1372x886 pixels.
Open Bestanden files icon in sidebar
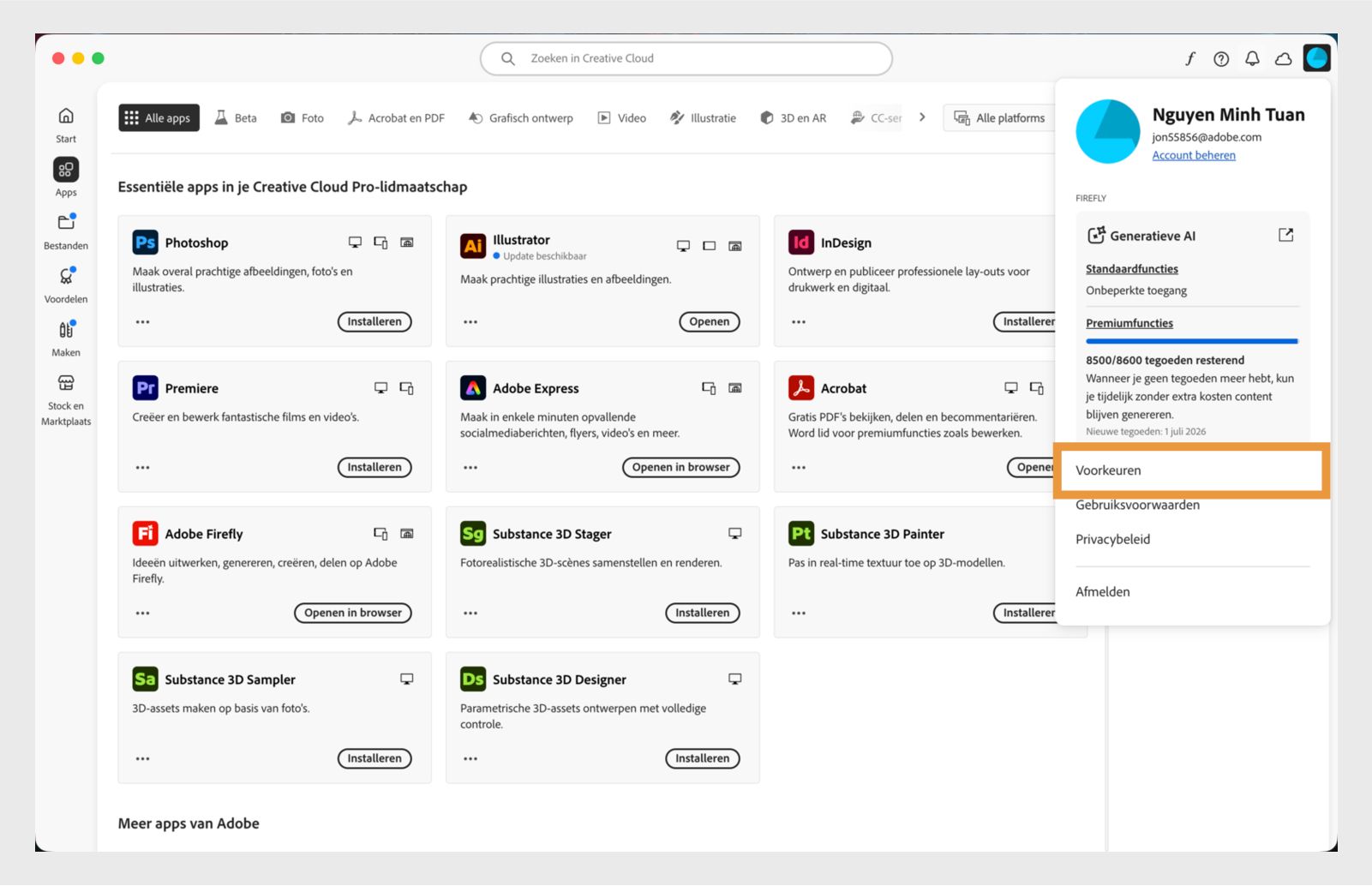point(66,223)
